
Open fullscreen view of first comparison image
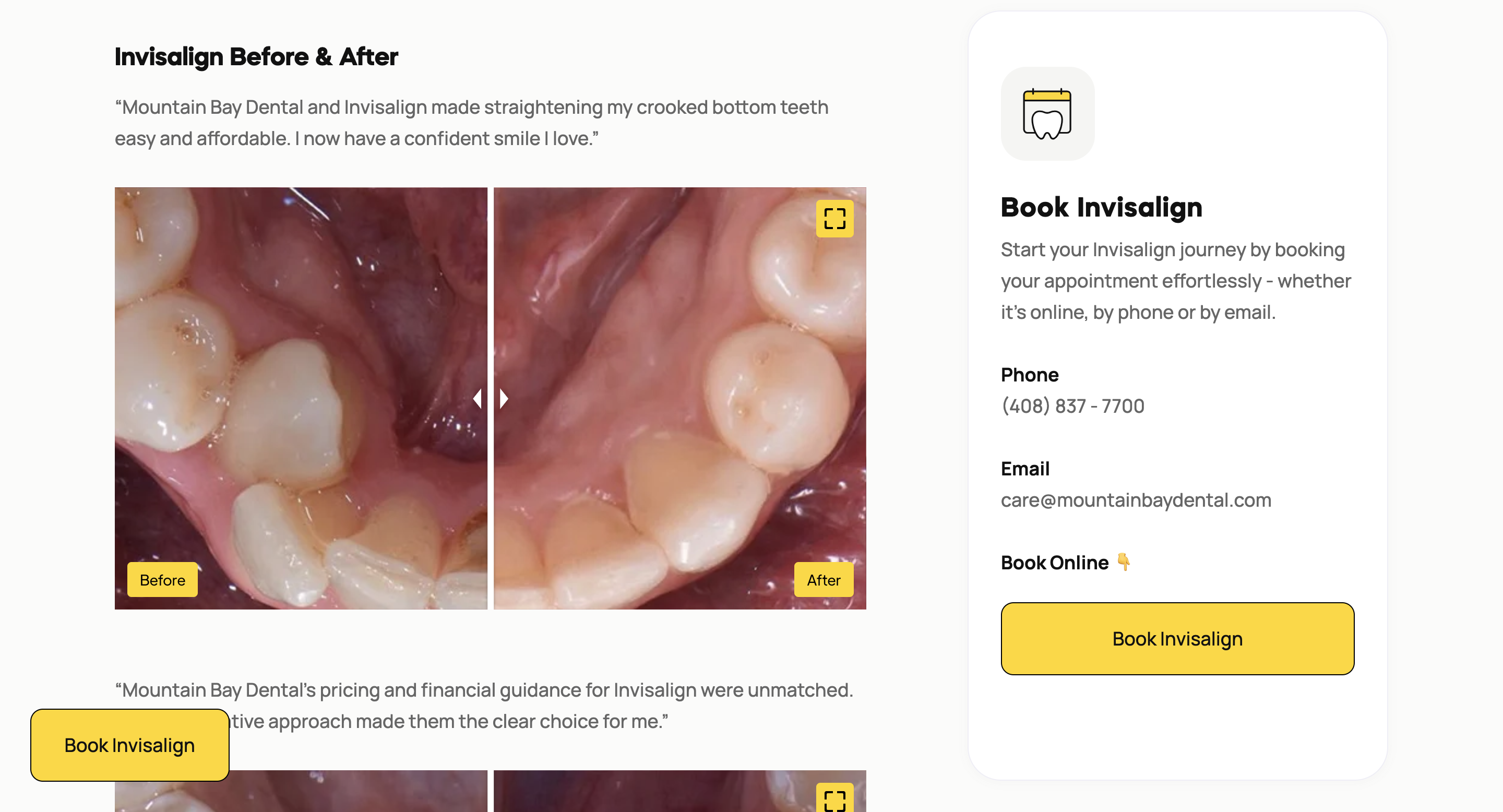pyautogui.click(x=834, y=219)
